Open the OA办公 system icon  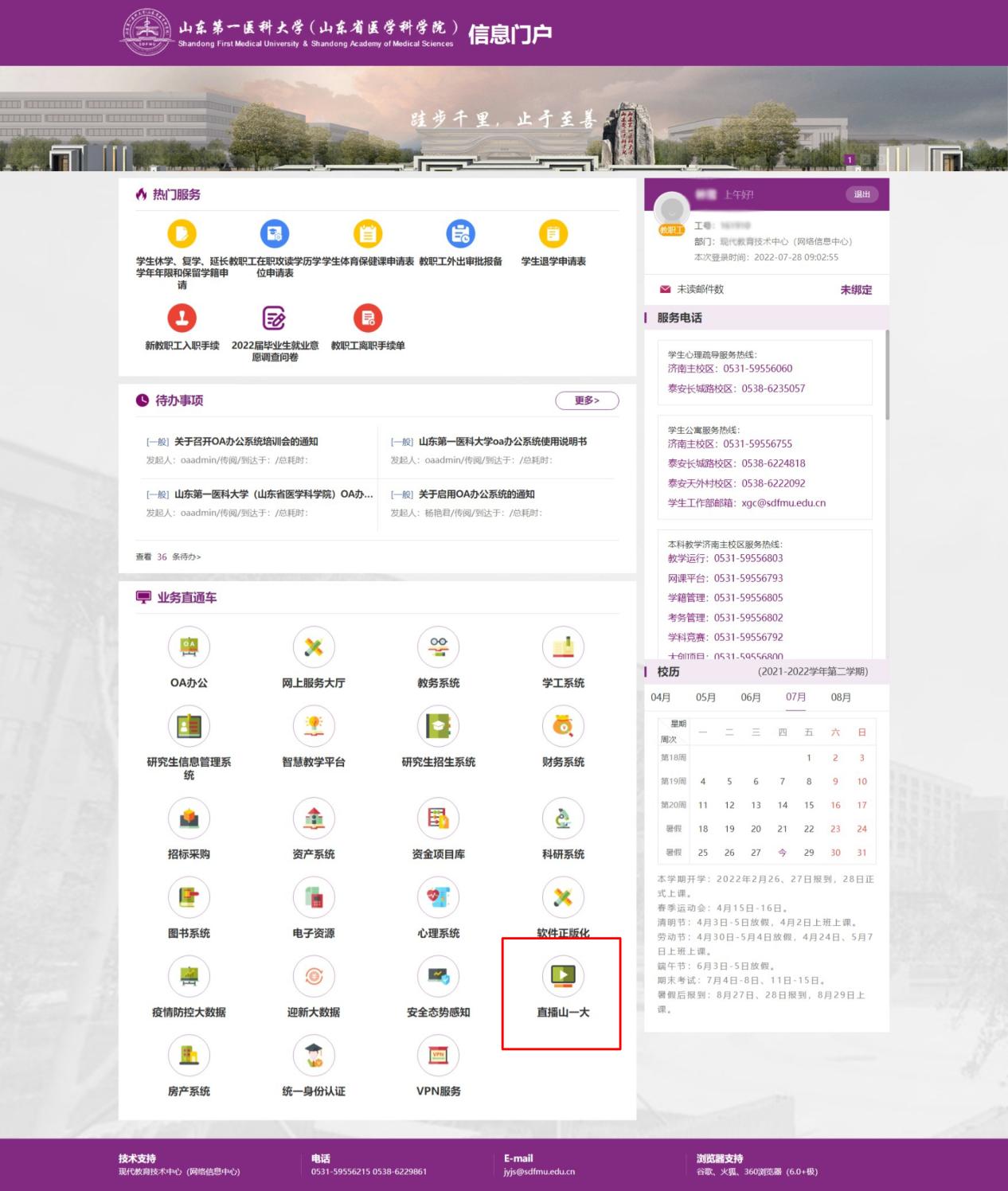coord(189,646)
